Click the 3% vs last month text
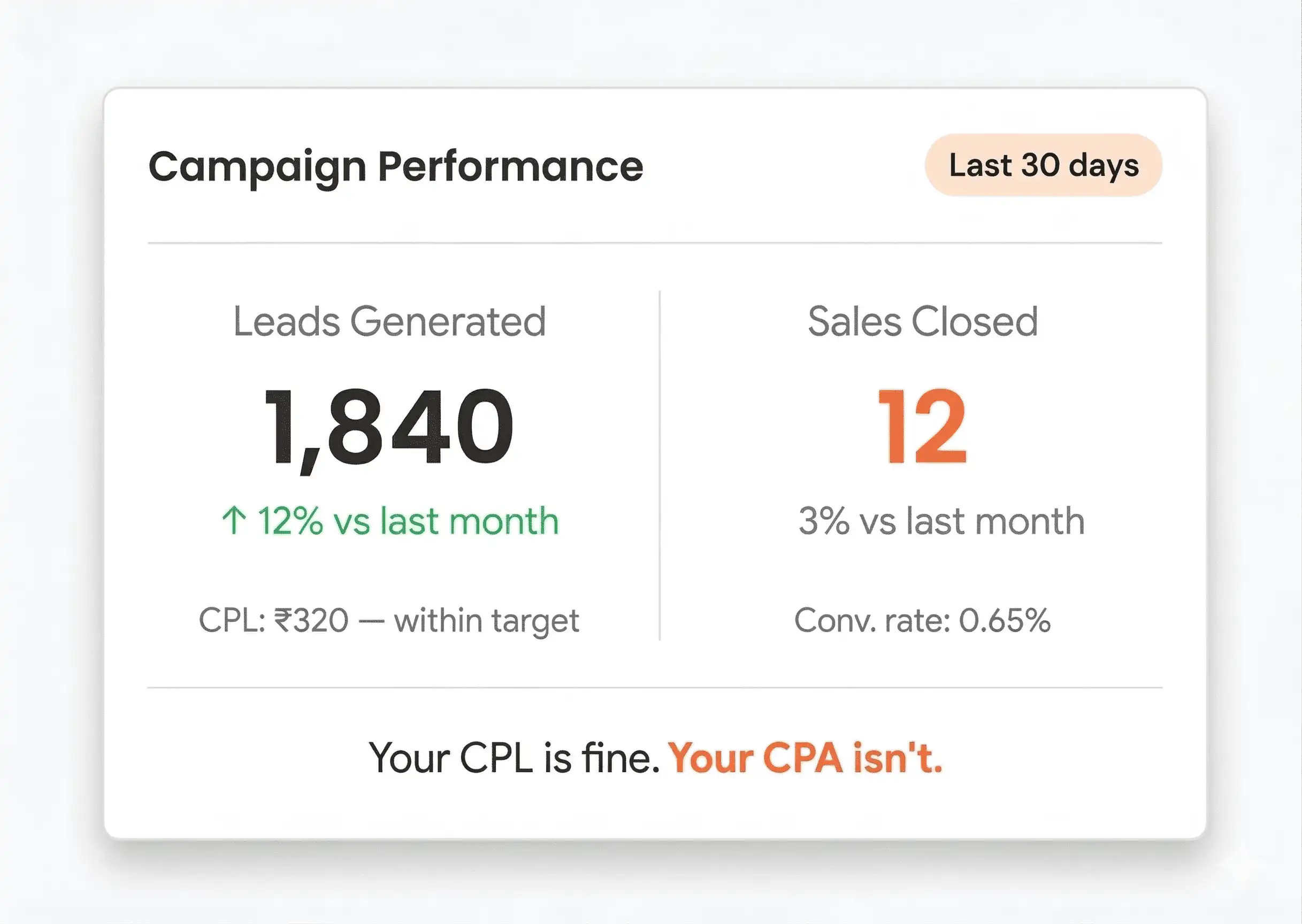Viewport: 1302px width, 924px height. point(941,521)
